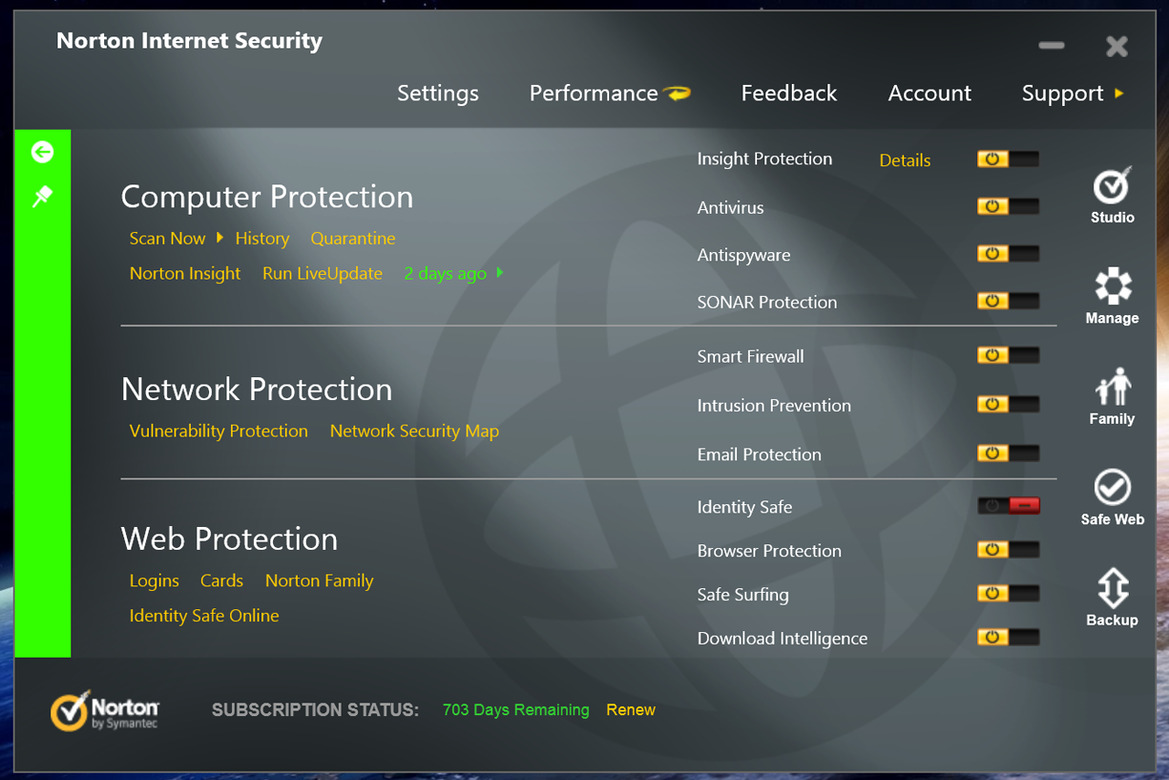Click the SUBSCRIPTION STATUS label
The image size is (1169, 780).
click(315, 710)
